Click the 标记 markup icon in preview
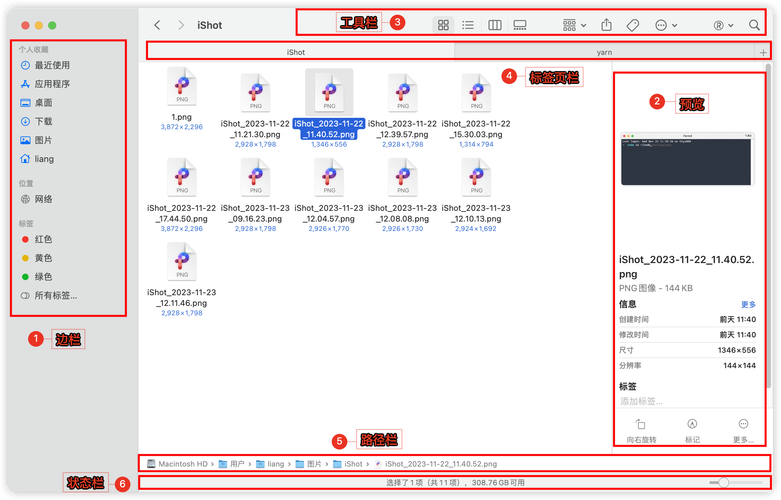Viewport: 781px width, 500px height. (x=692, y=425)
